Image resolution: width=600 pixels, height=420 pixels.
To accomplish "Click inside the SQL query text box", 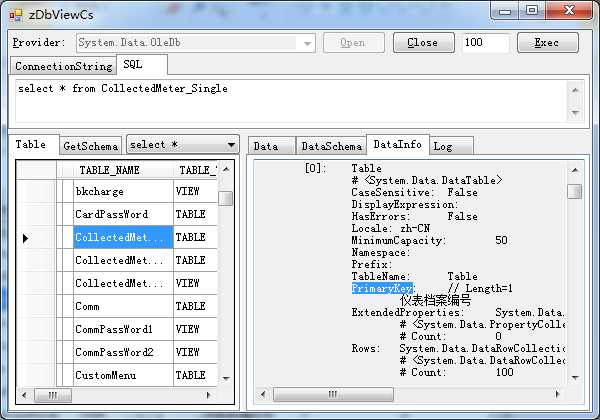I will (x=291, y=101).
